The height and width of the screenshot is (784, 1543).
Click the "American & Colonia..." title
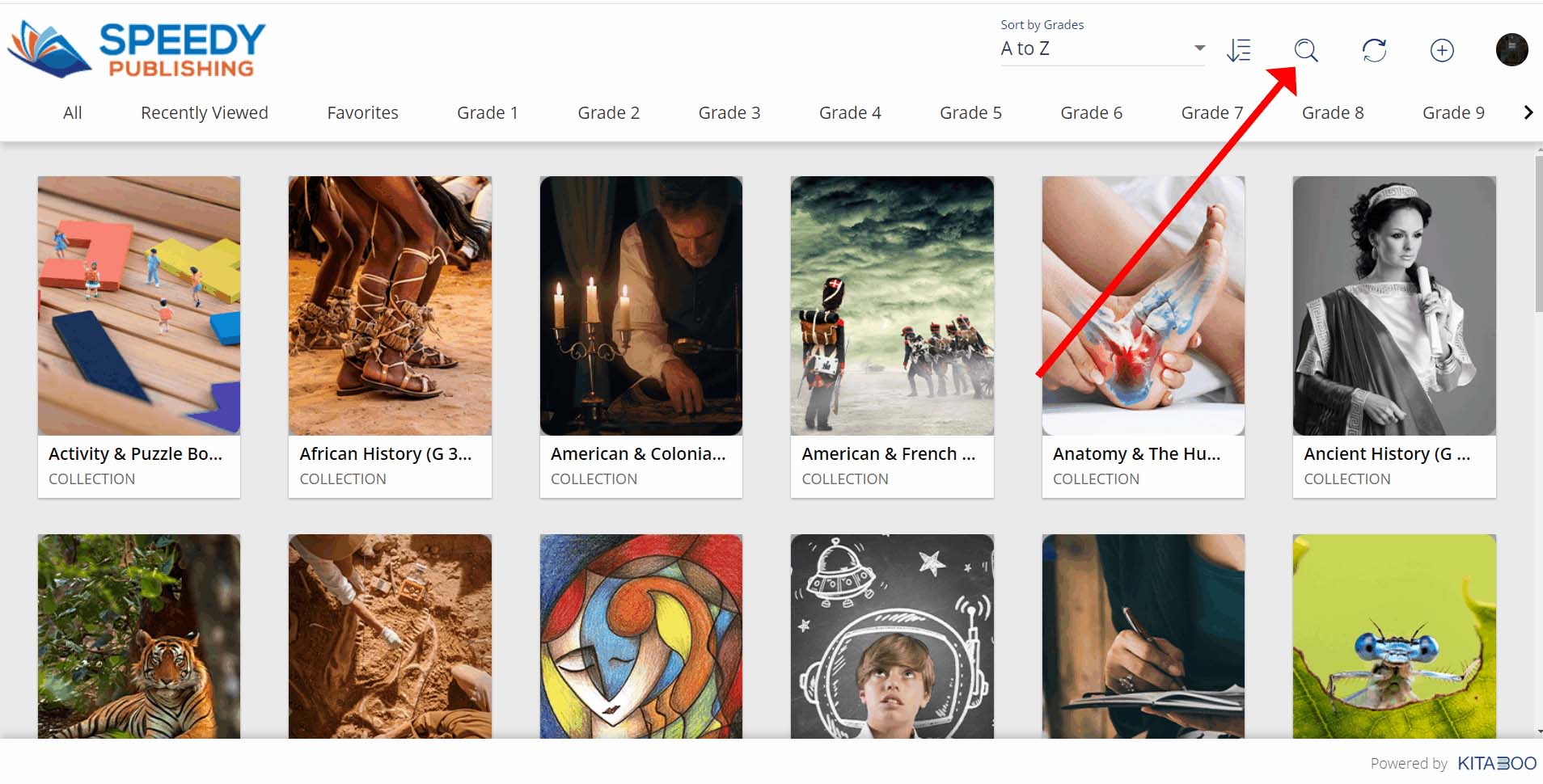click(638, 454)
